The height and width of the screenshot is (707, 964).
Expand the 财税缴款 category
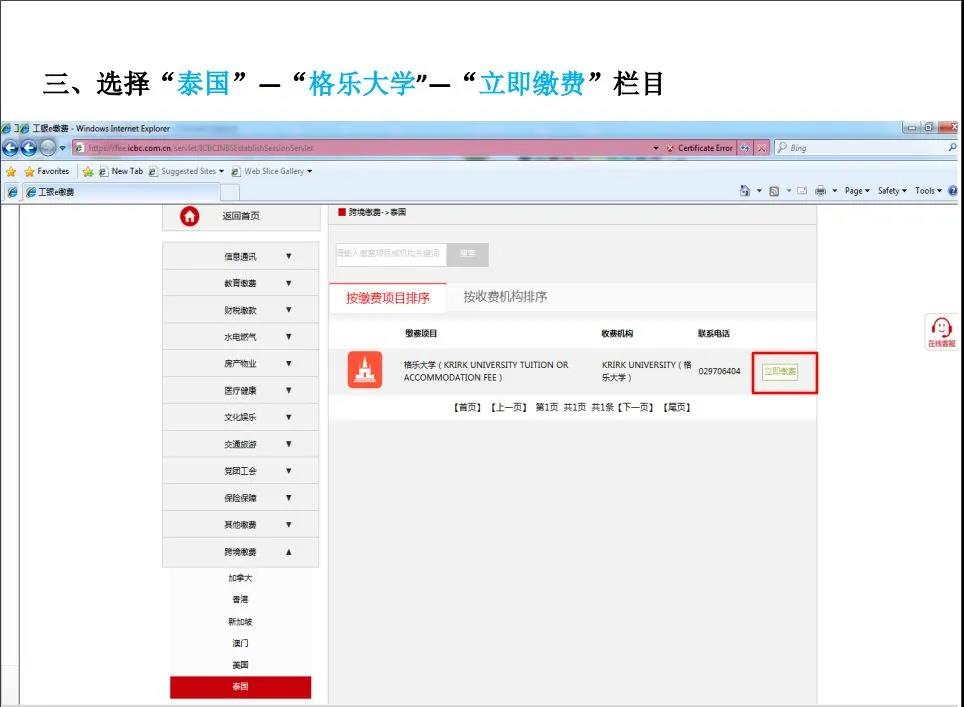240,310
